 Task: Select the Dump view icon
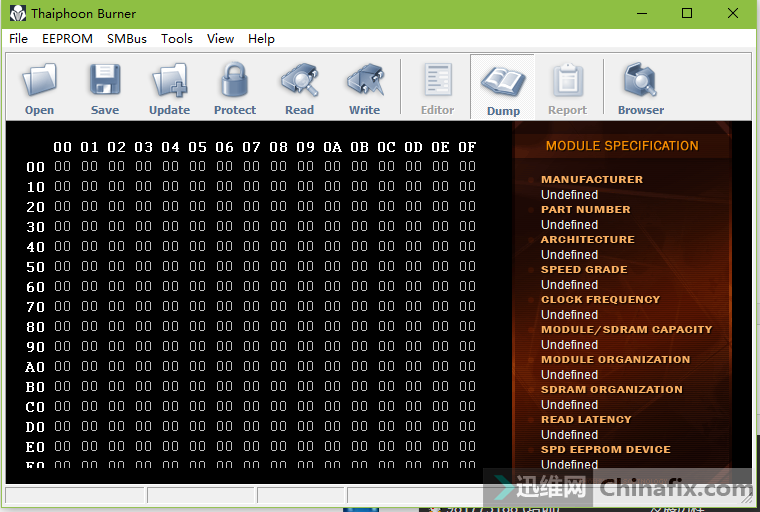[503, 81]
